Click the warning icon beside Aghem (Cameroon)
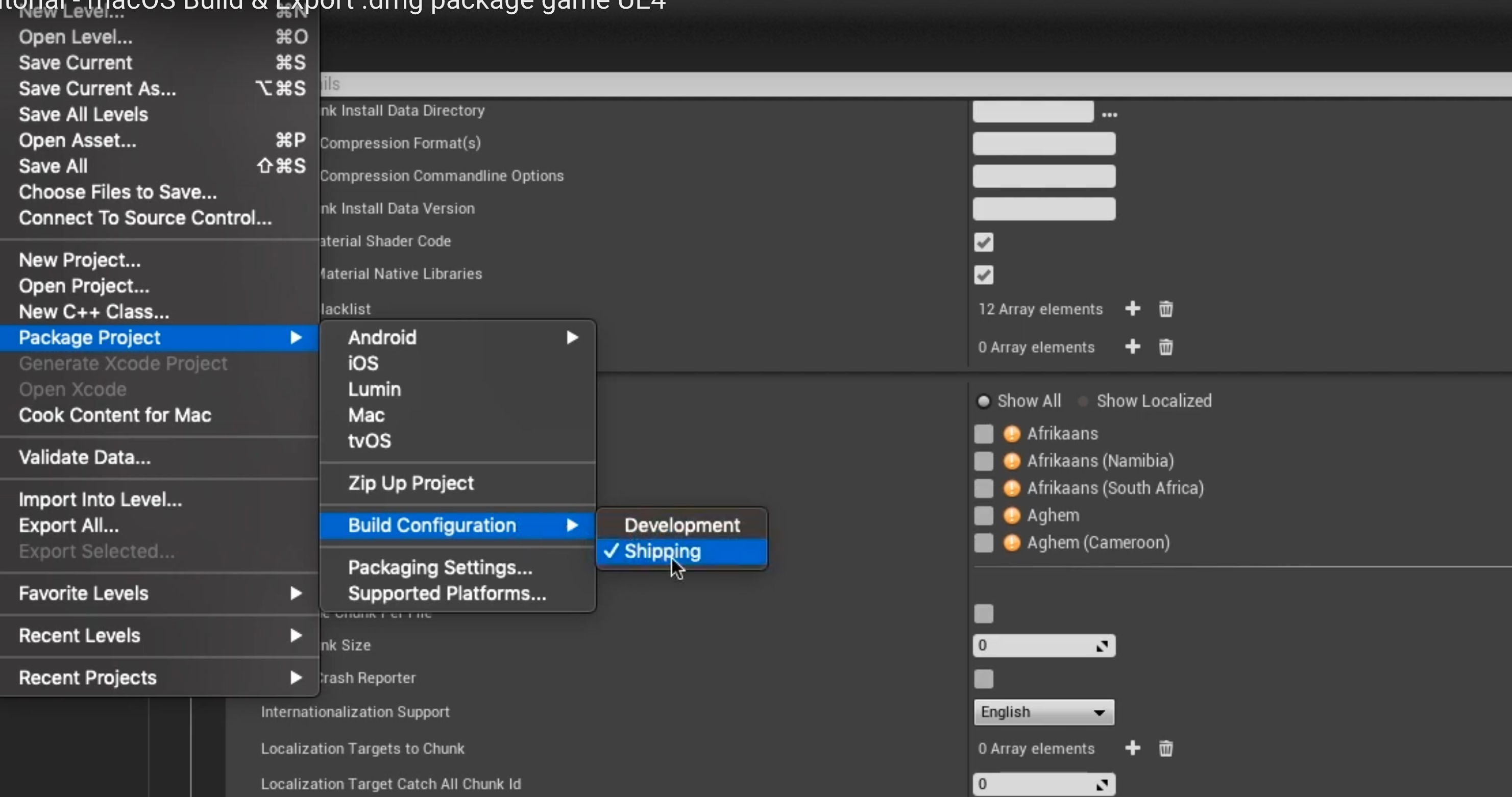The height and width of the screenshot is (797, 1512). coord(1011,542)
